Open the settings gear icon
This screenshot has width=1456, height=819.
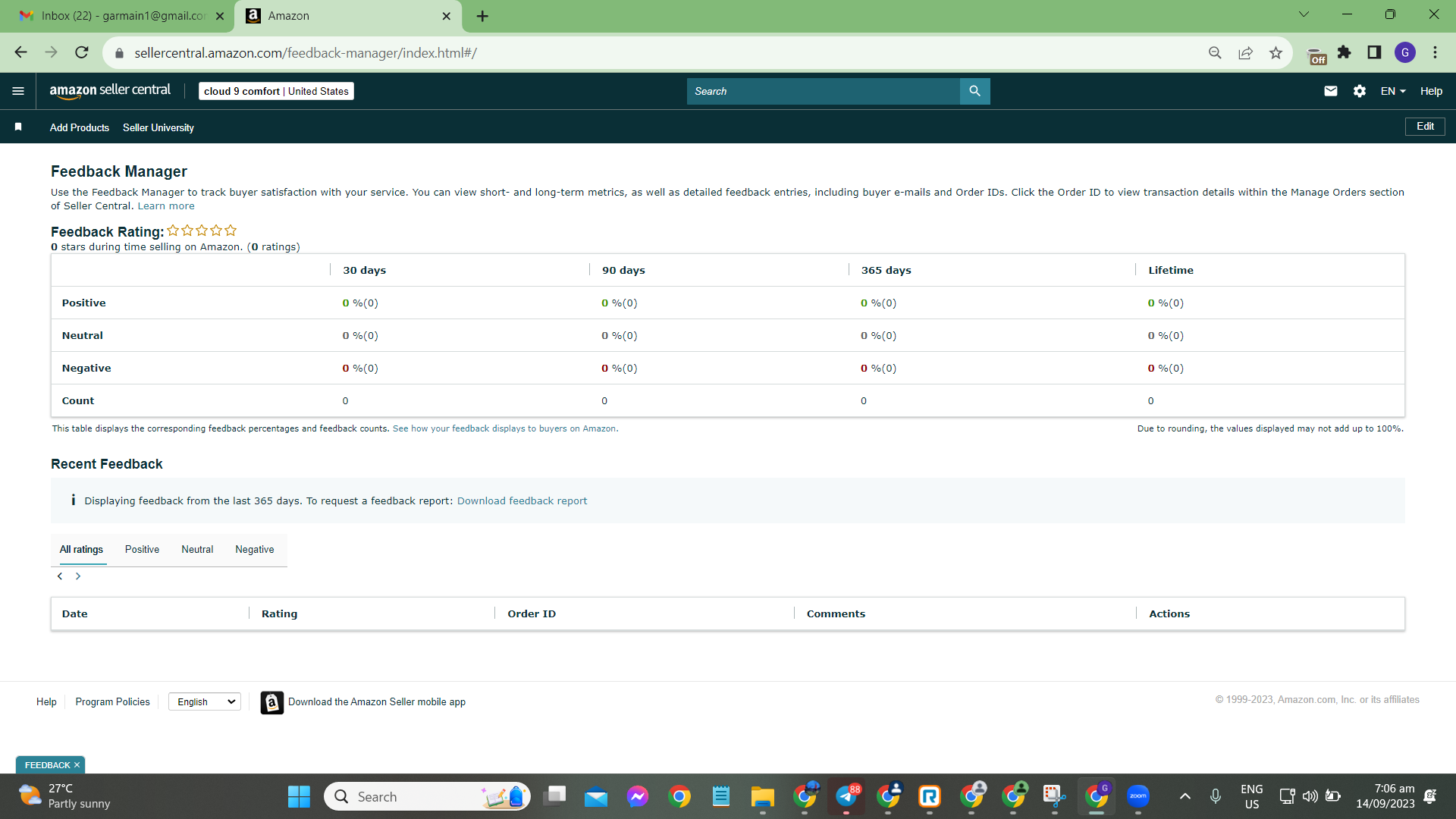1360,91
